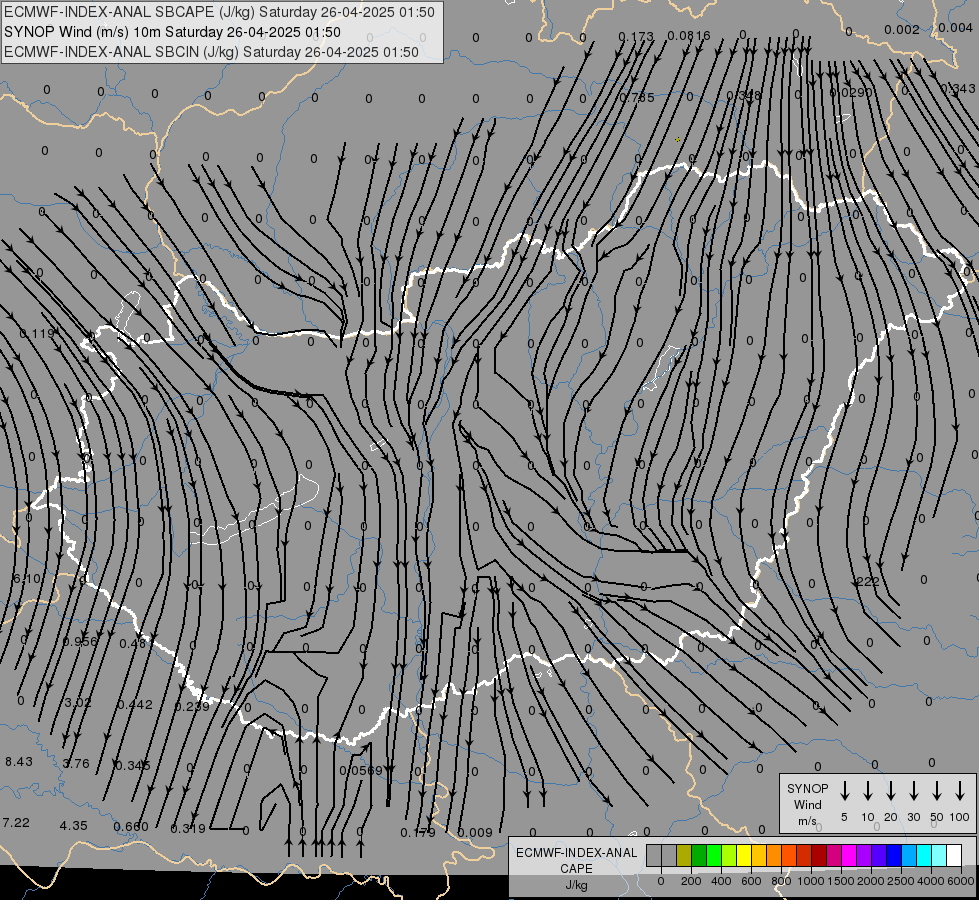Click the 30 m/s wind arrow in legend
Screen dimensions: 979x900
(x=913, y=791)
